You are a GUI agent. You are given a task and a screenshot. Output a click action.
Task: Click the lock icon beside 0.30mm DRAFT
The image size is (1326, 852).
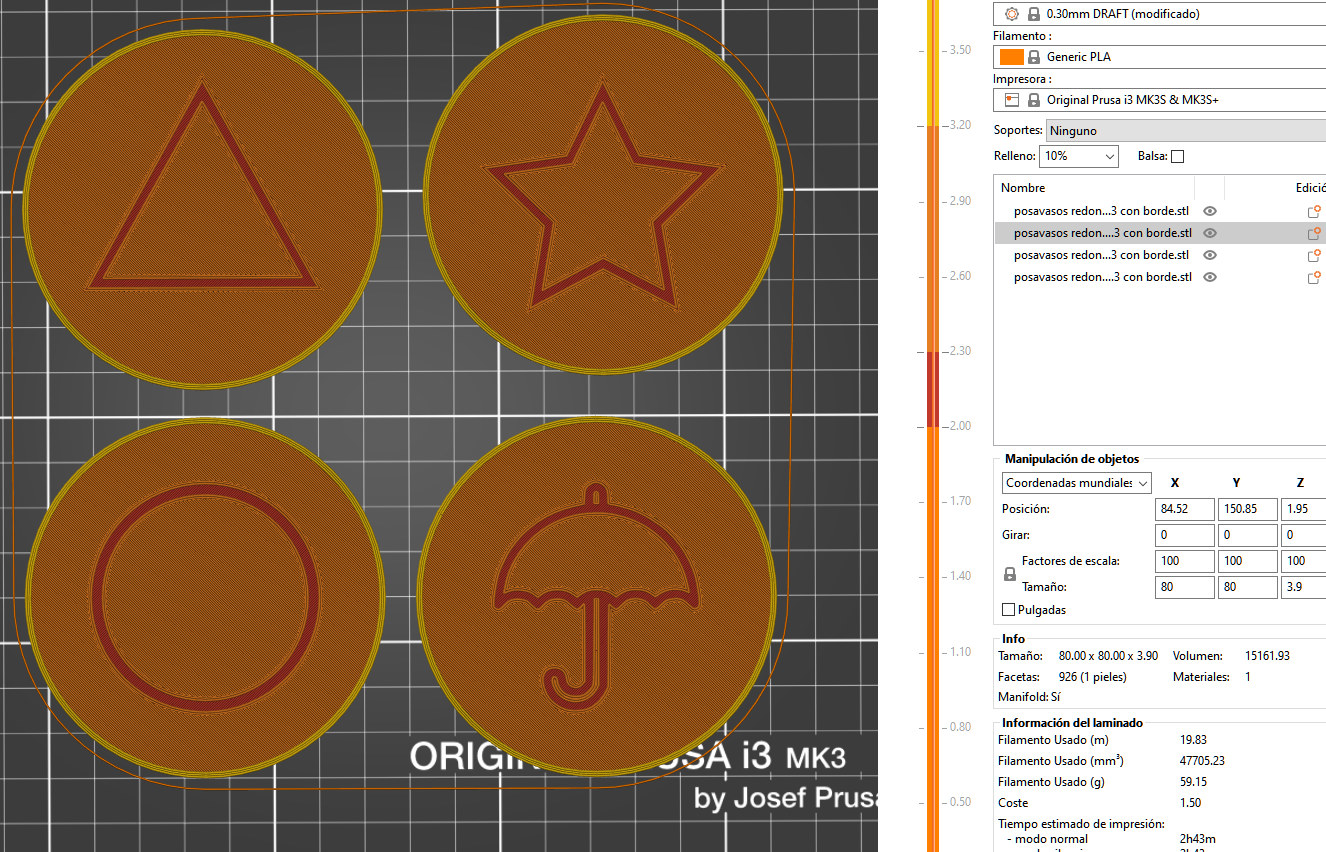pyautogui.click(x=1033, y=14)
